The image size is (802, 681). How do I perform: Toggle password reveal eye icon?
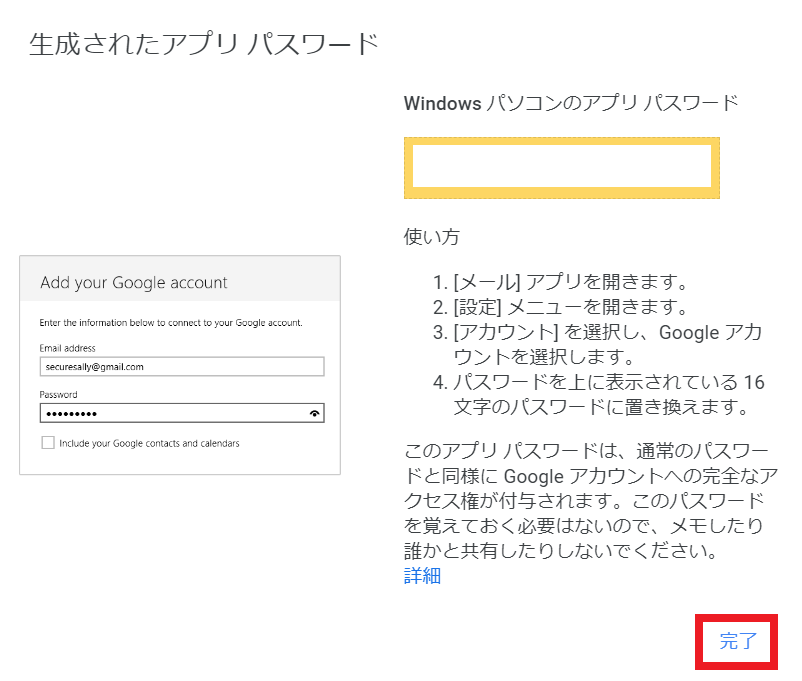pos(315,413)
